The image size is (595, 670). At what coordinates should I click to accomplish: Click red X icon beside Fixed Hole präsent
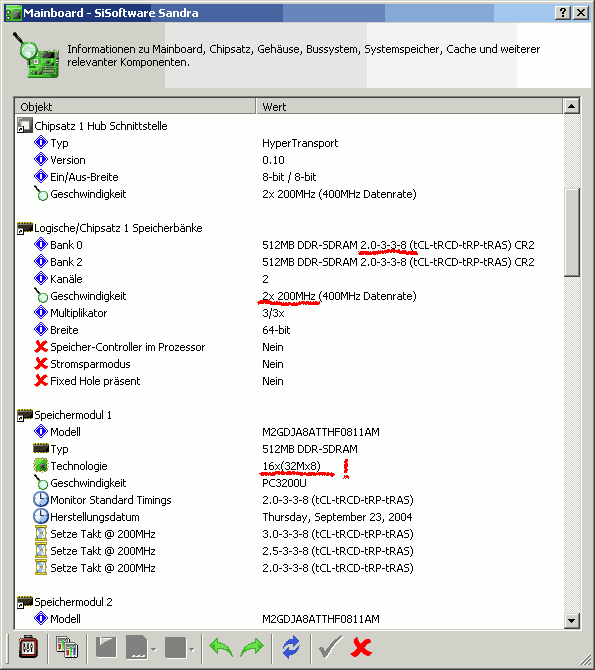(x=41, y=380)
